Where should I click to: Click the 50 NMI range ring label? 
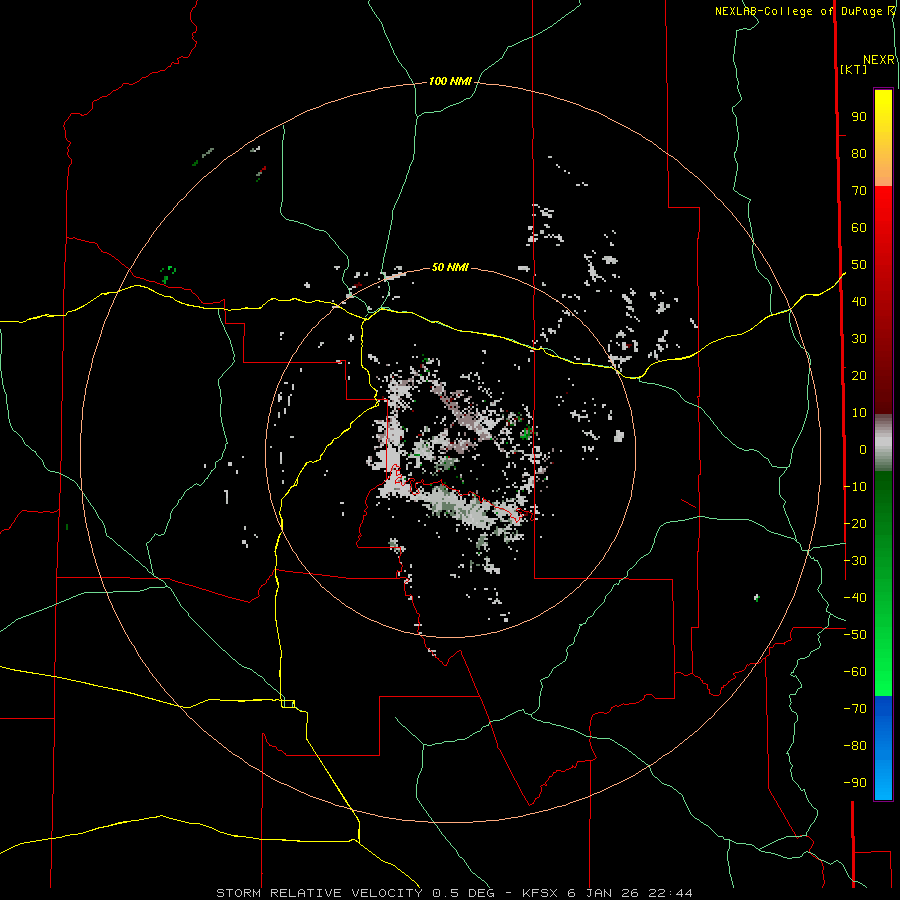click(450, 267)
